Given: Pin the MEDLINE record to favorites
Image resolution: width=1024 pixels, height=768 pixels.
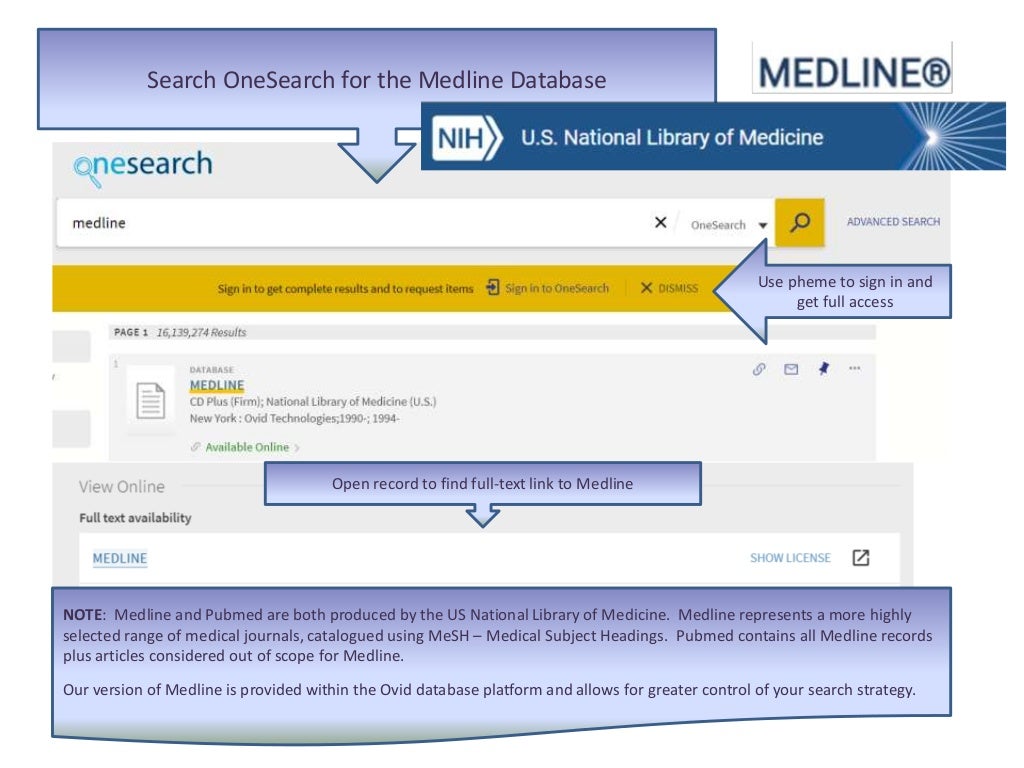Looking at the screenshot, I should click(824, 369).
